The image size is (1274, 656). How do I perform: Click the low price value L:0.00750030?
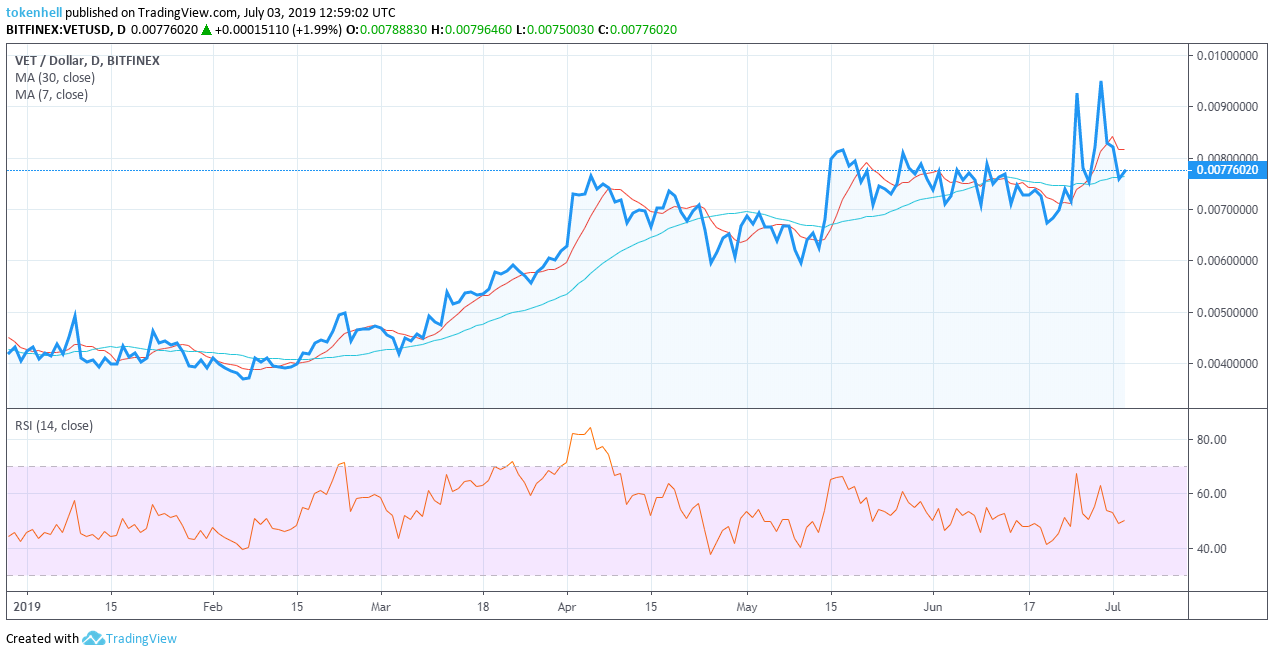(554, 30)
